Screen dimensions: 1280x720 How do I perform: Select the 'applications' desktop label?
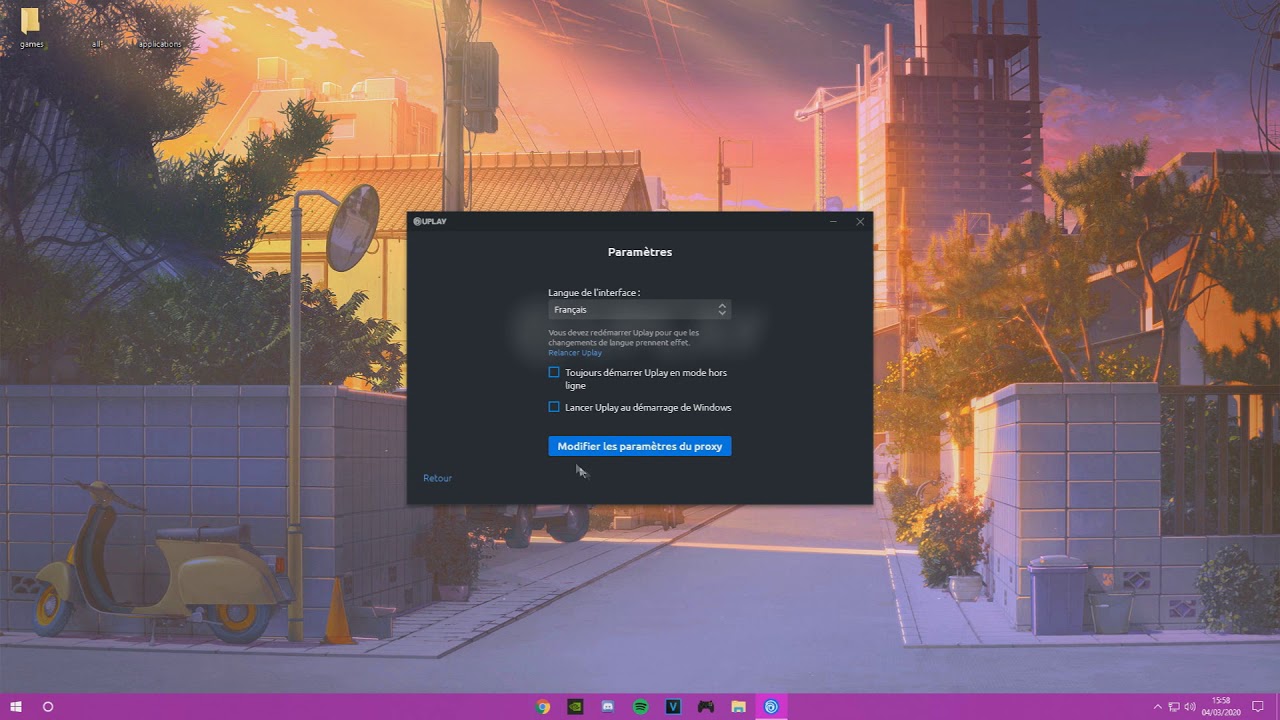click(160, 44)
